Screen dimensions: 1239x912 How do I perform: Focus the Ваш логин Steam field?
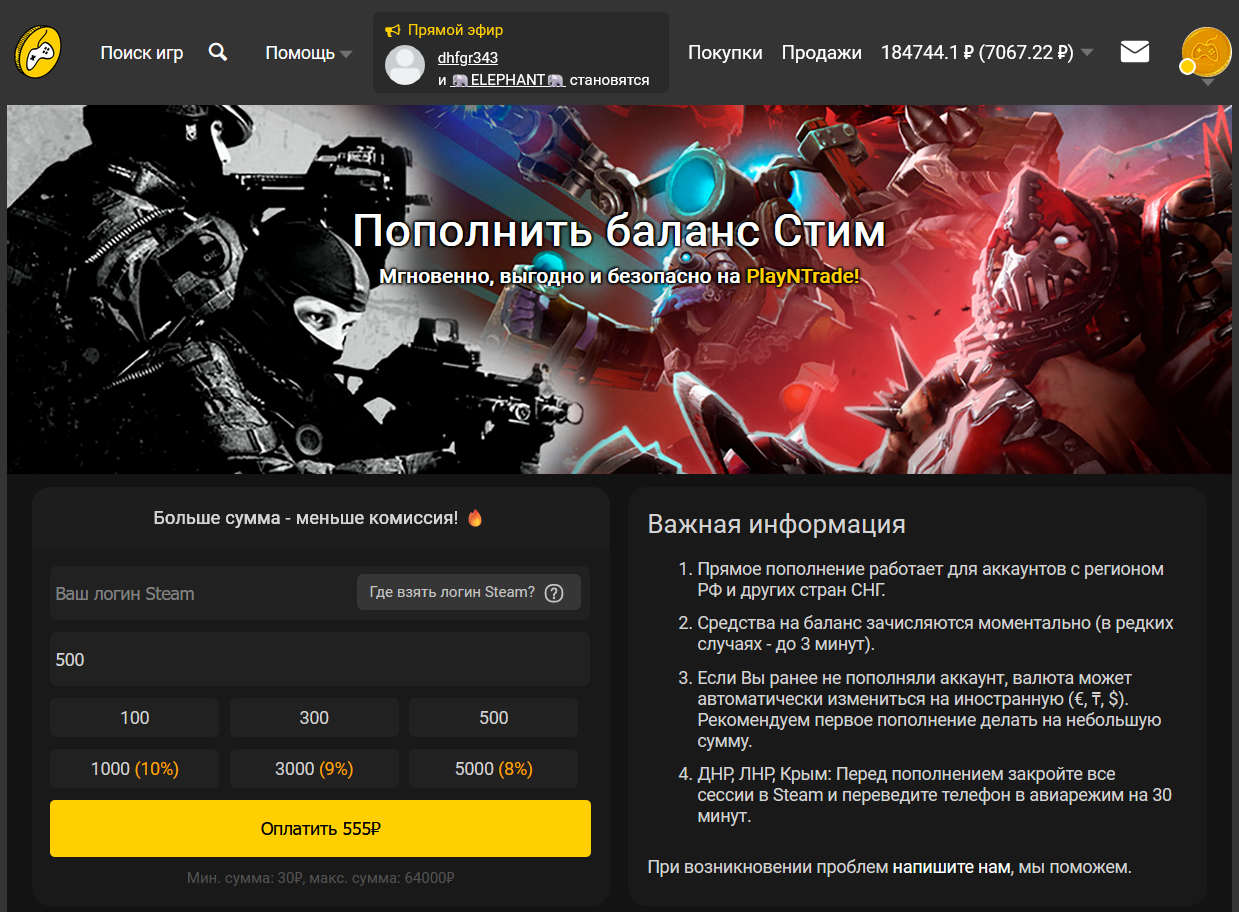click(x=200, y=593)
